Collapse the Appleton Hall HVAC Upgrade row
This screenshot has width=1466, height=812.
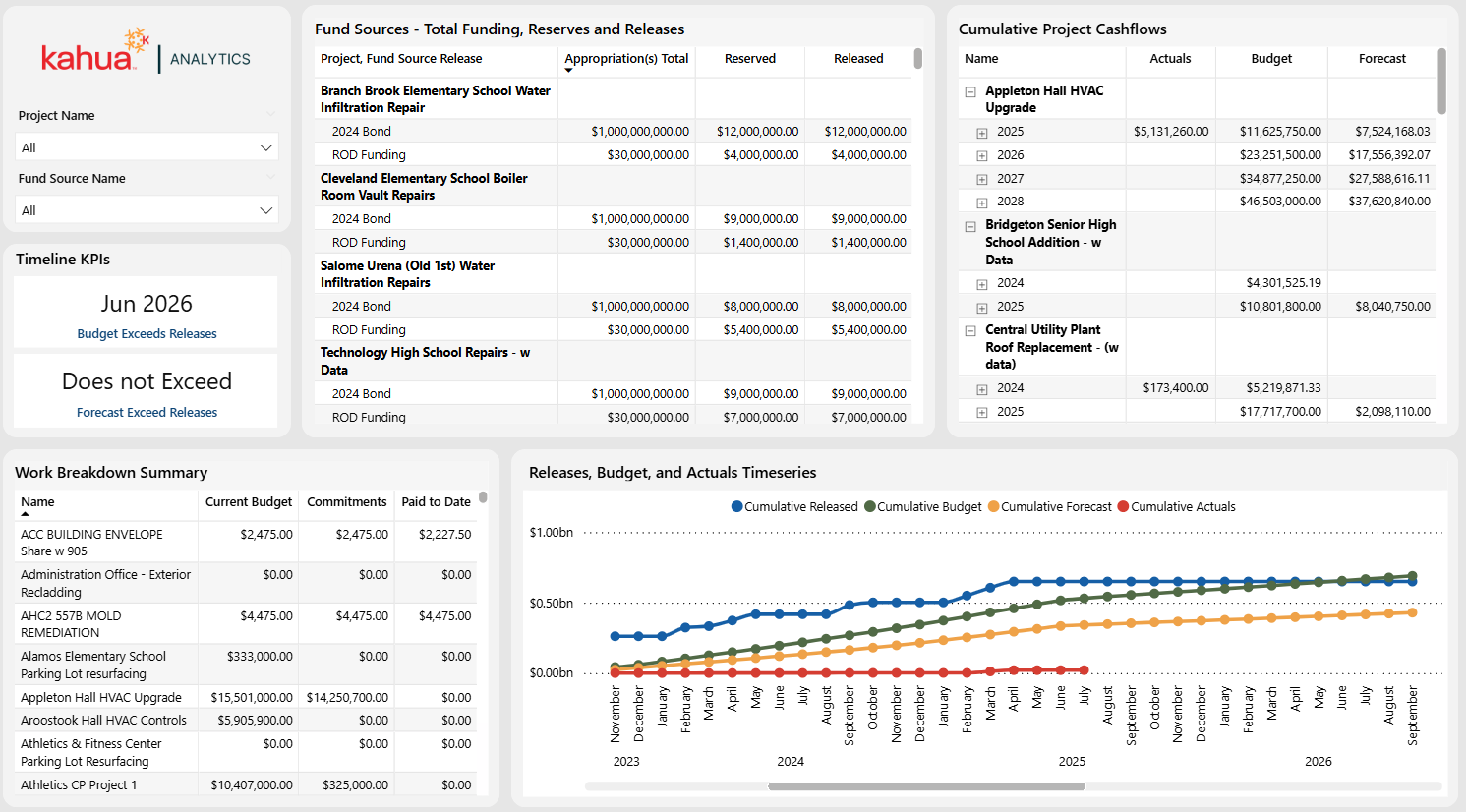970,91
